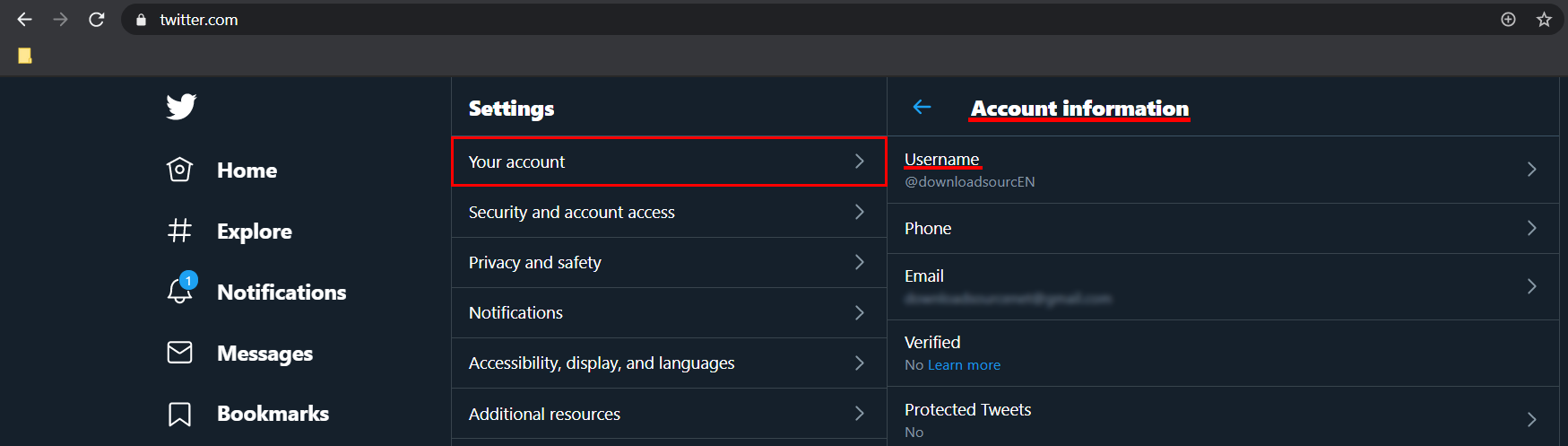Open Additional resources settings
1568x446 pixels.
coord(669,414)
